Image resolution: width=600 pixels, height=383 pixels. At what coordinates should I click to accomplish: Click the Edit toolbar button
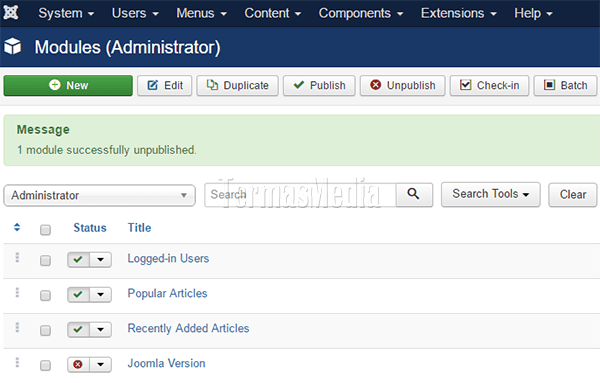(165, 85)
